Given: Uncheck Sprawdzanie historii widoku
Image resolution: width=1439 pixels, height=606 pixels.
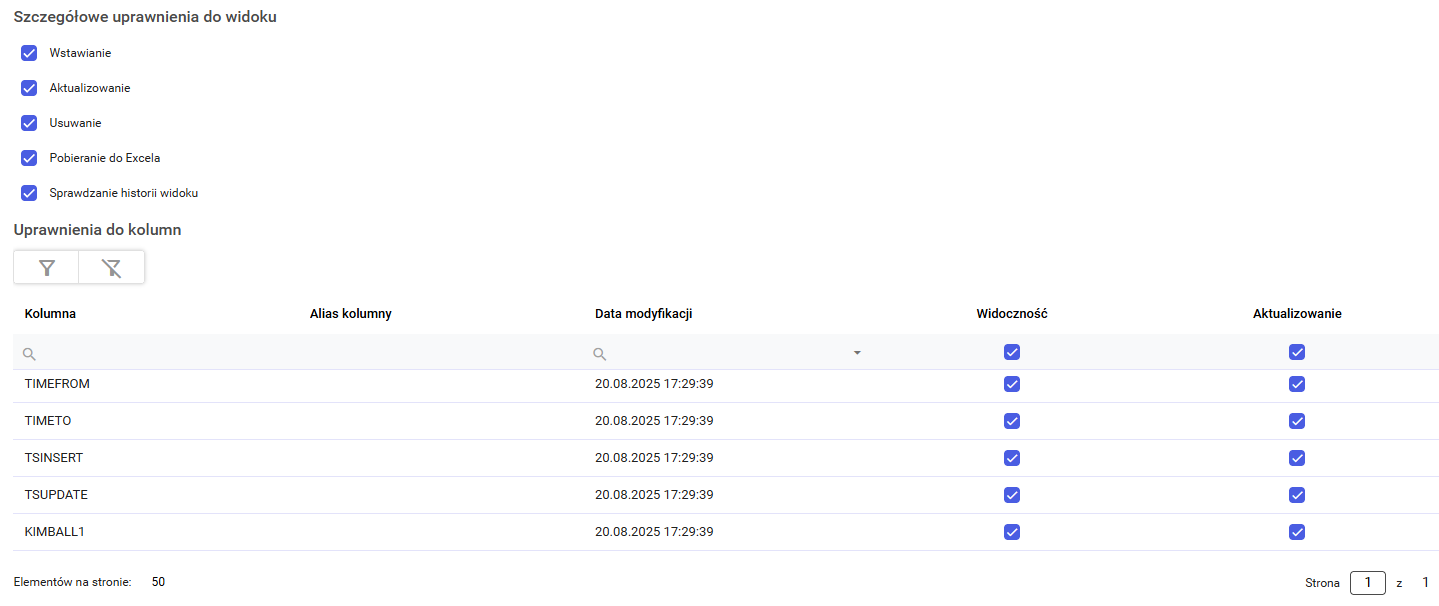Looking at the screenshot, I should point(29,193).
